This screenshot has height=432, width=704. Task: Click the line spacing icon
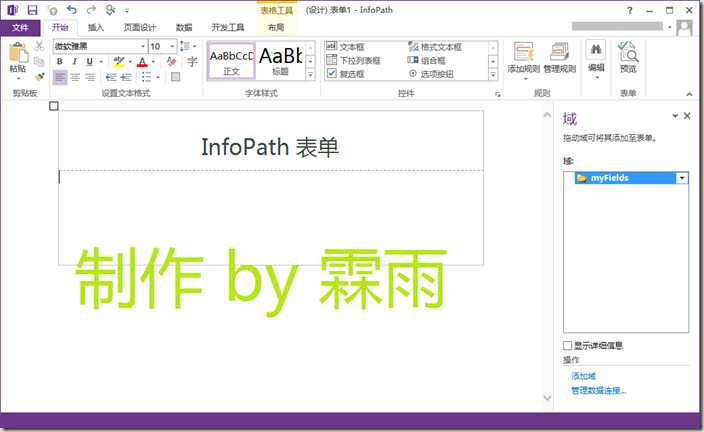[185, 46]
